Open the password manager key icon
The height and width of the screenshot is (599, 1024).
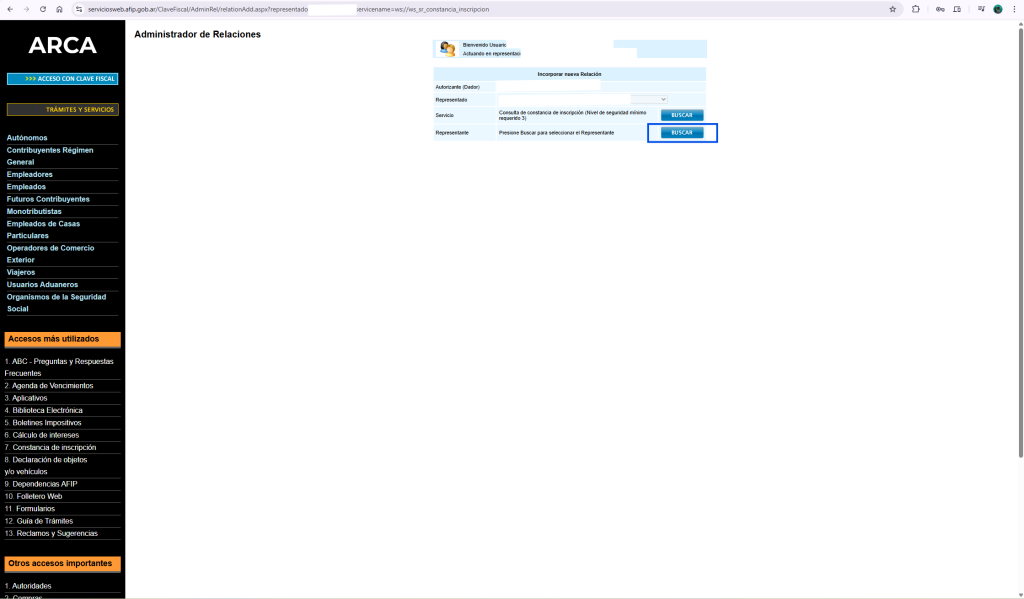click(x=940, y=9)
